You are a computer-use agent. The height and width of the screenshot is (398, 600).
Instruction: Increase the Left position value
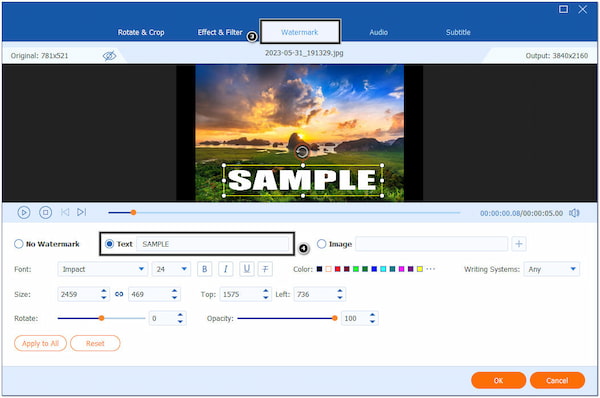point(340,291)
